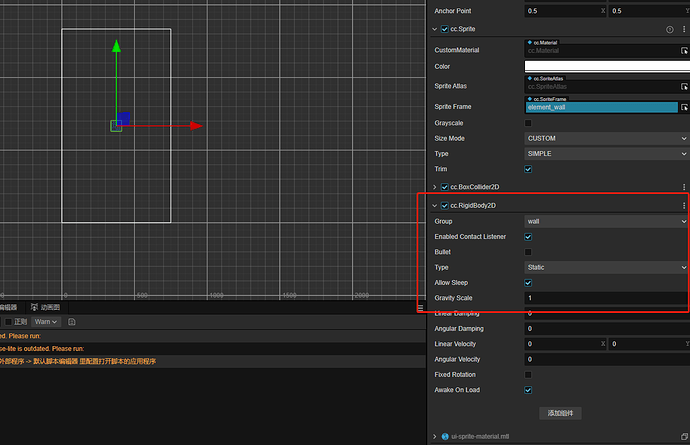690x445 pixels.
Task: Click the Gravity Scale input field
Action: [x=607, y=298]
